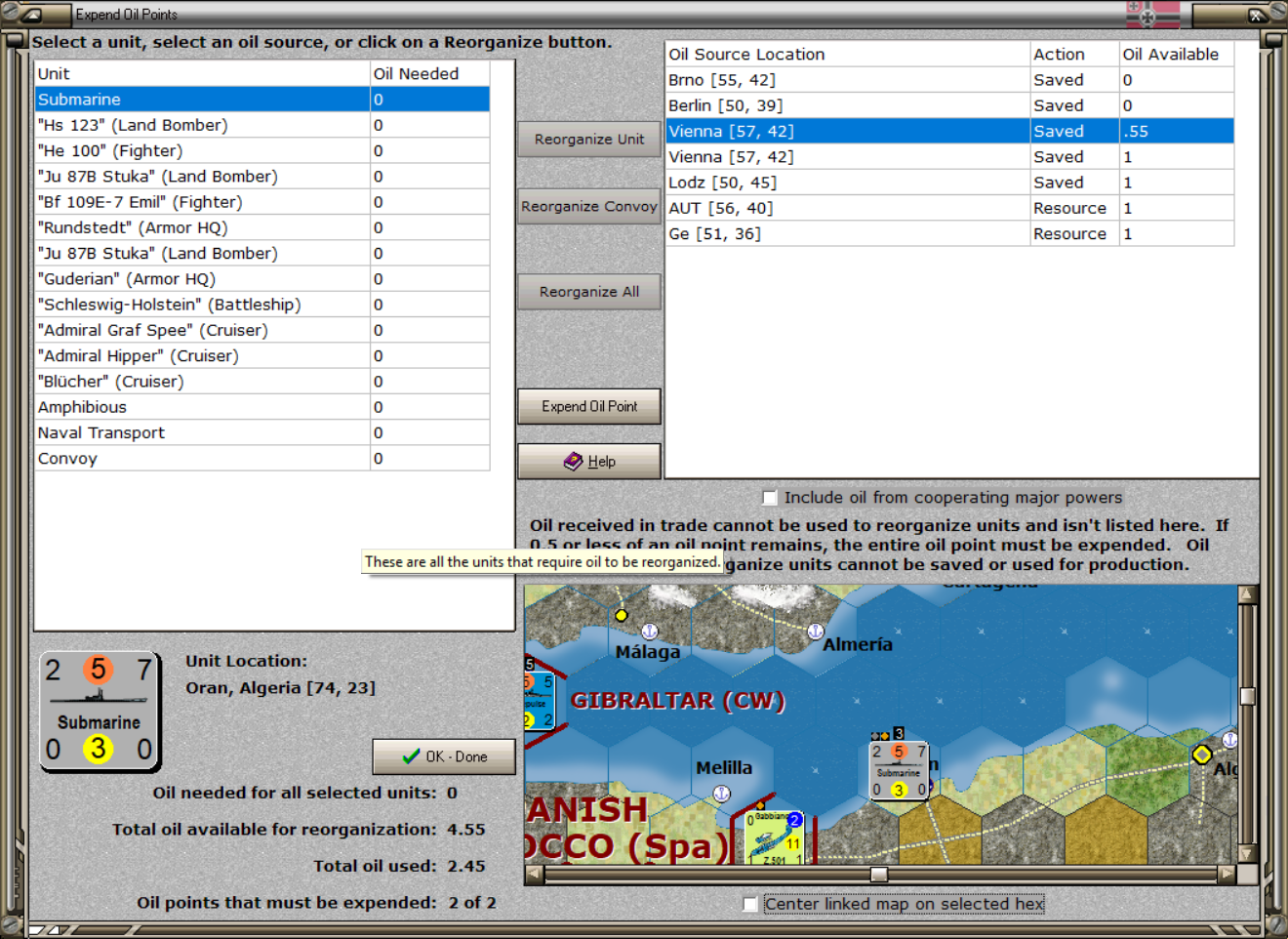This screenshot has height=939, width=1288.
Task: Enable Include oil from cooperating major powers
Action: (769, 498)
